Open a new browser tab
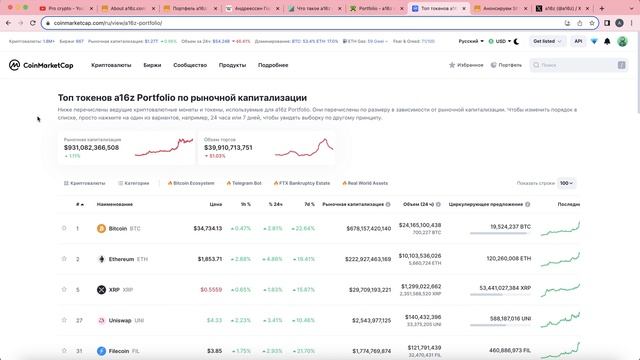Screen dimensions: 640x360 (x=602, y=8)
